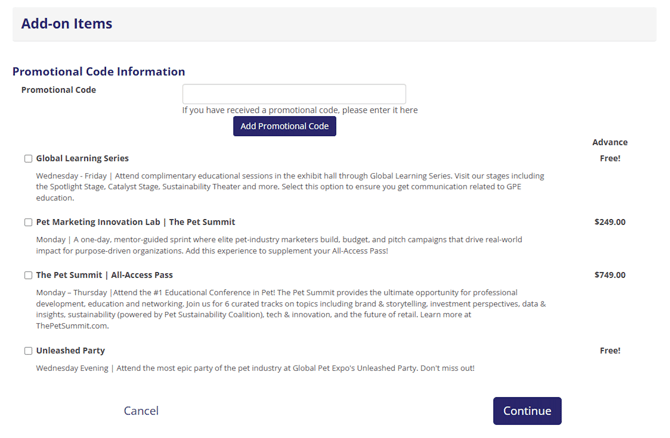670x438 pixels.
Task: Enable the Pet Marketing Innovation Lab checkbox
Action: point(28,223)
